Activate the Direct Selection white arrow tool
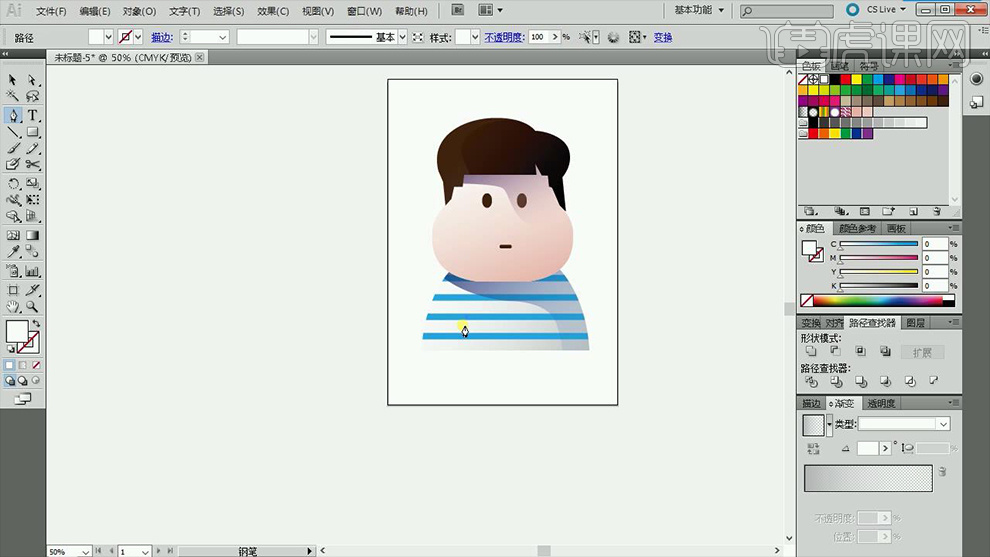Image resolution: width=990 pixels, height=557 pixels. (x=32, y=80)
